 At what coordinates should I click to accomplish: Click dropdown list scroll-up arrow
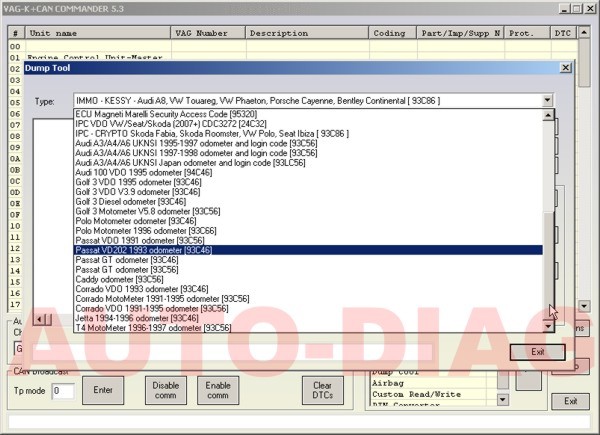[x=548, y=115]
